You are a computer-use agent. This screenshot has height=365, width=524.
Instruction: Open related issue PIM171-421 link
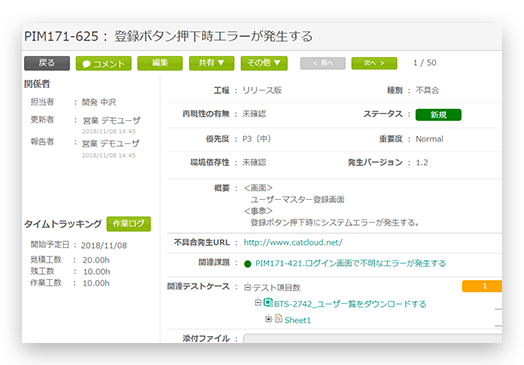(351, 263)
